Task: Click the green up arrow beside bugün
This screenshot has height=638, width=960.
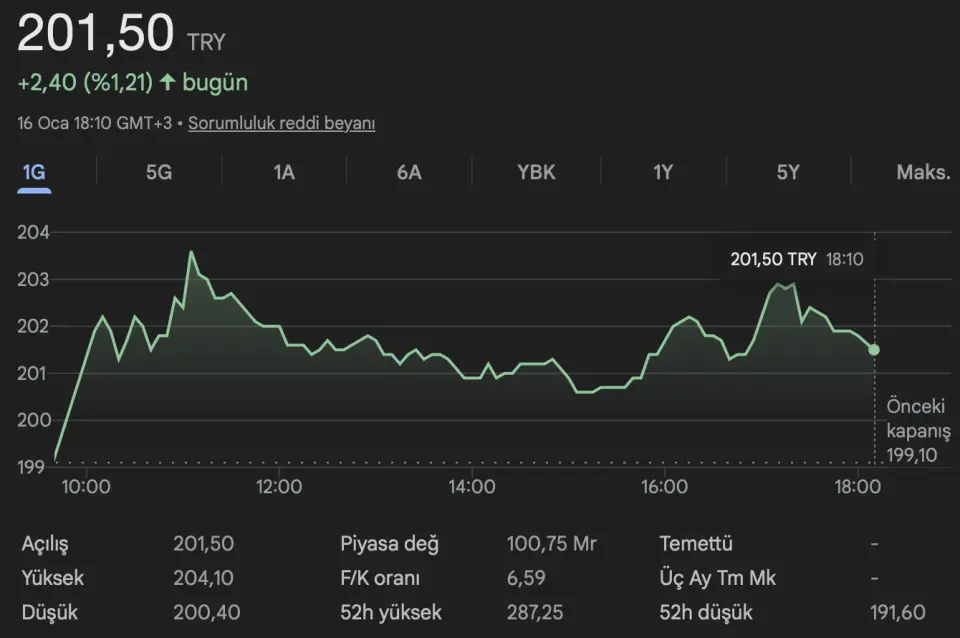Action: (167, 82)
